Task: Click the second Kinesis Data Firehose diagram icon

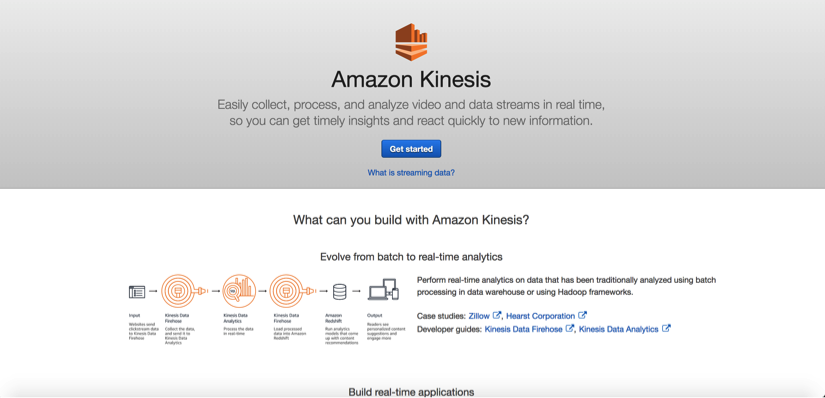Action: point(293,291)
